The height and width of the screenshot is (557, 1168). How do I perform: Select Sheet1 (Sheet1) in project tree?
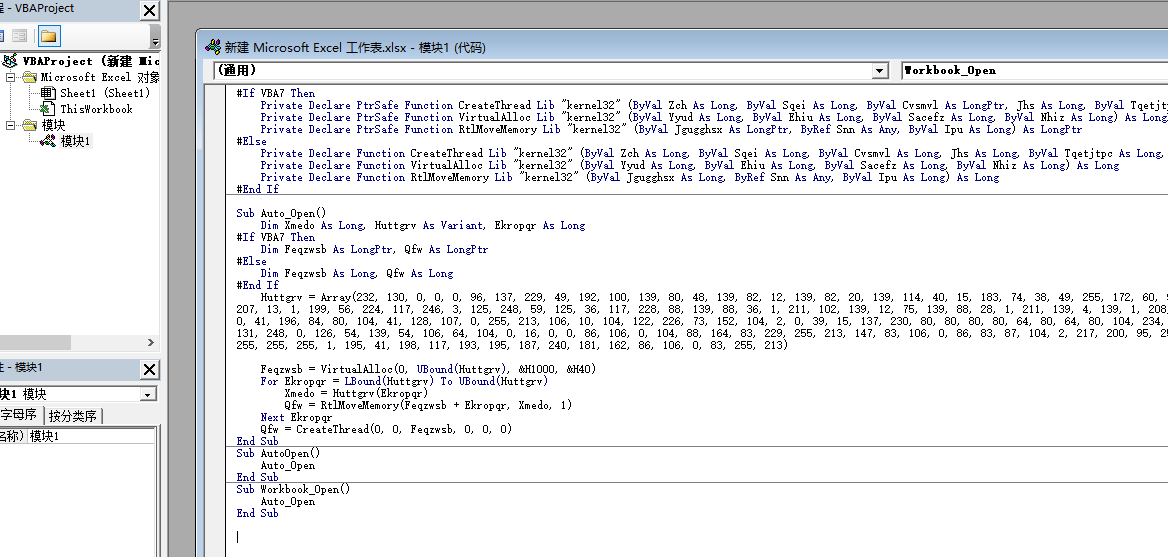[x=105, y=93]
